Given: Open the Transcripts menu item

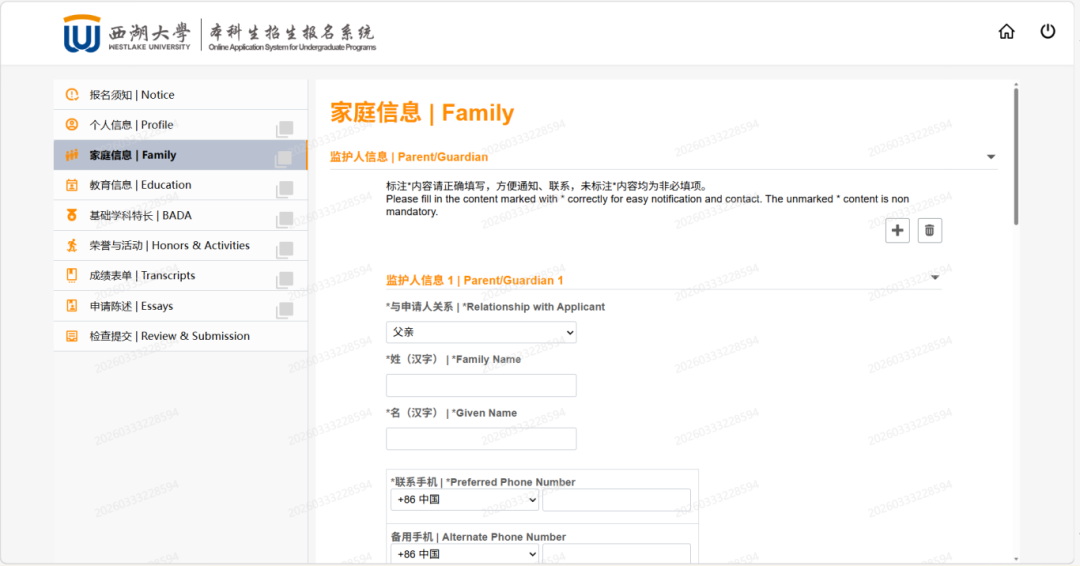Looking at the screenshot, I should [180, 275].
